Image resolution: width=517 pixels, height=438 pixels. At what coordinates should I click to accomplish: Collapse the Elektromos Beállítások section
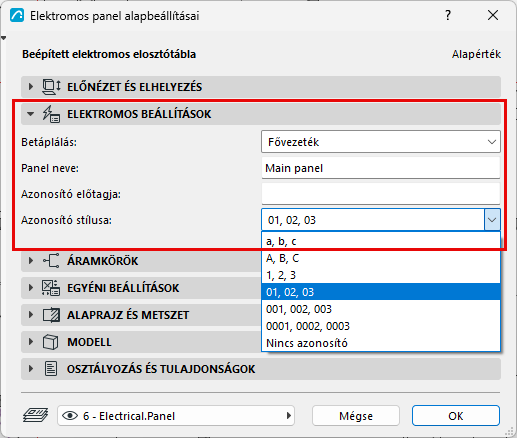coord(30,114)
